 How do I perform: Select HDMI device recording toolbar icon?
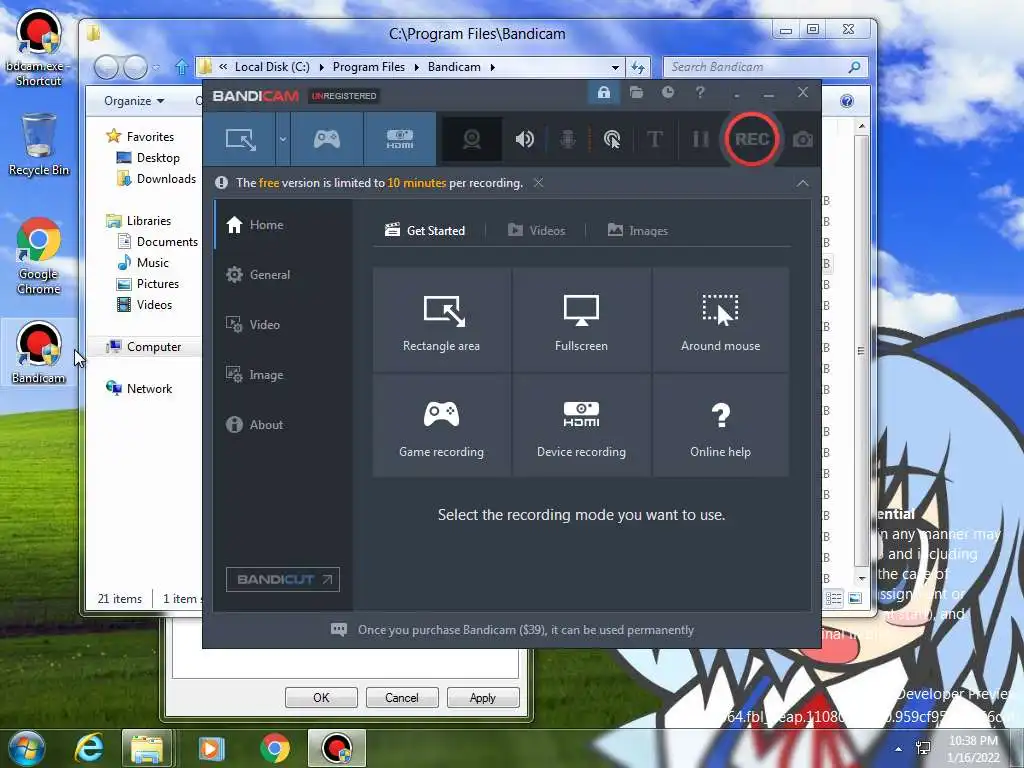[400, 139]
